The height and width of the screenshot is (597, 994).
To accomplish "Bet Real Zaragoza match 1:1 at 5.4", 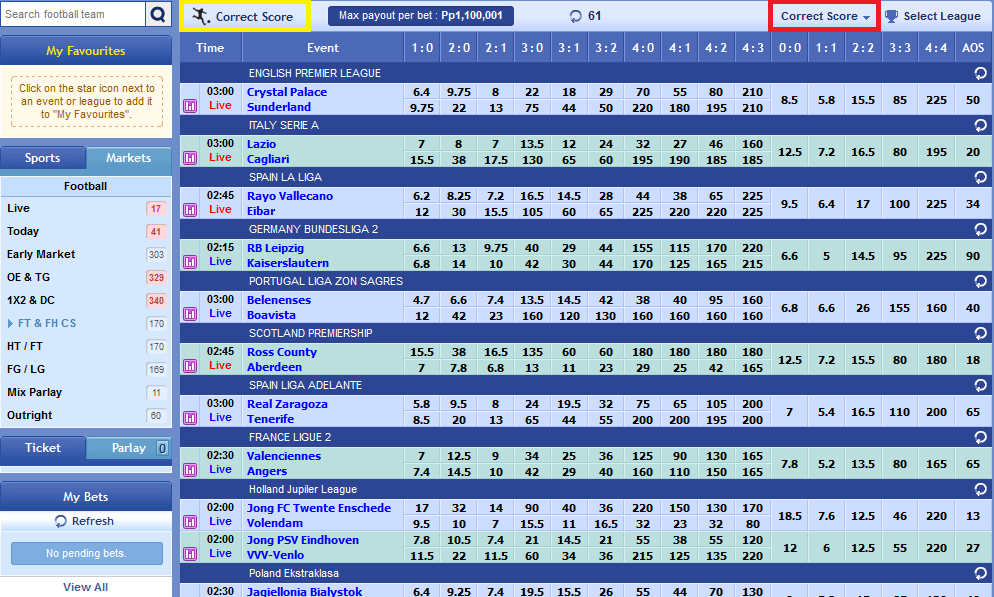I will pos(826,412).
